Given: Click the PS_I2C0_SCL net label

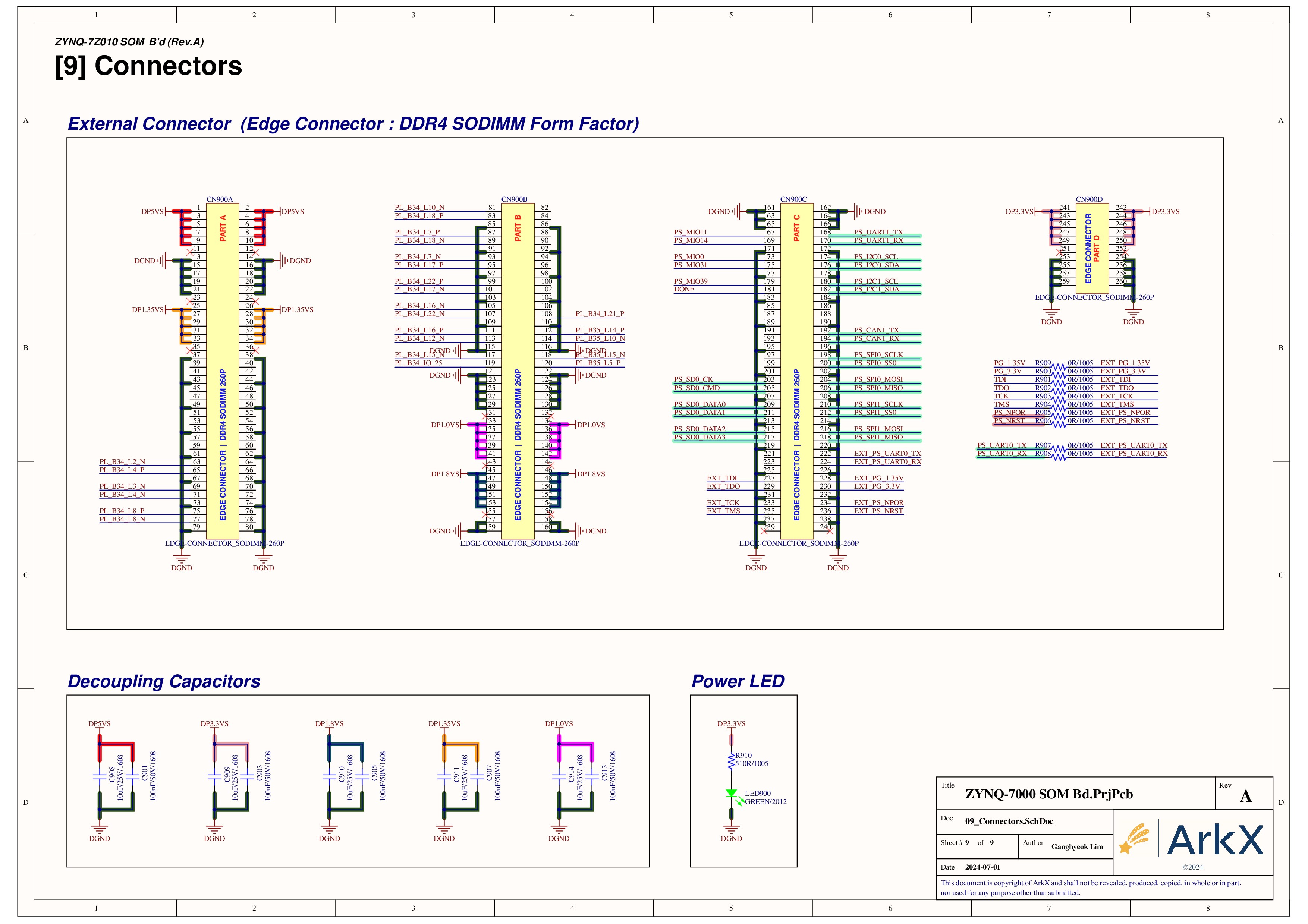Looking at the screenshot, I should (x=876, y=257).
